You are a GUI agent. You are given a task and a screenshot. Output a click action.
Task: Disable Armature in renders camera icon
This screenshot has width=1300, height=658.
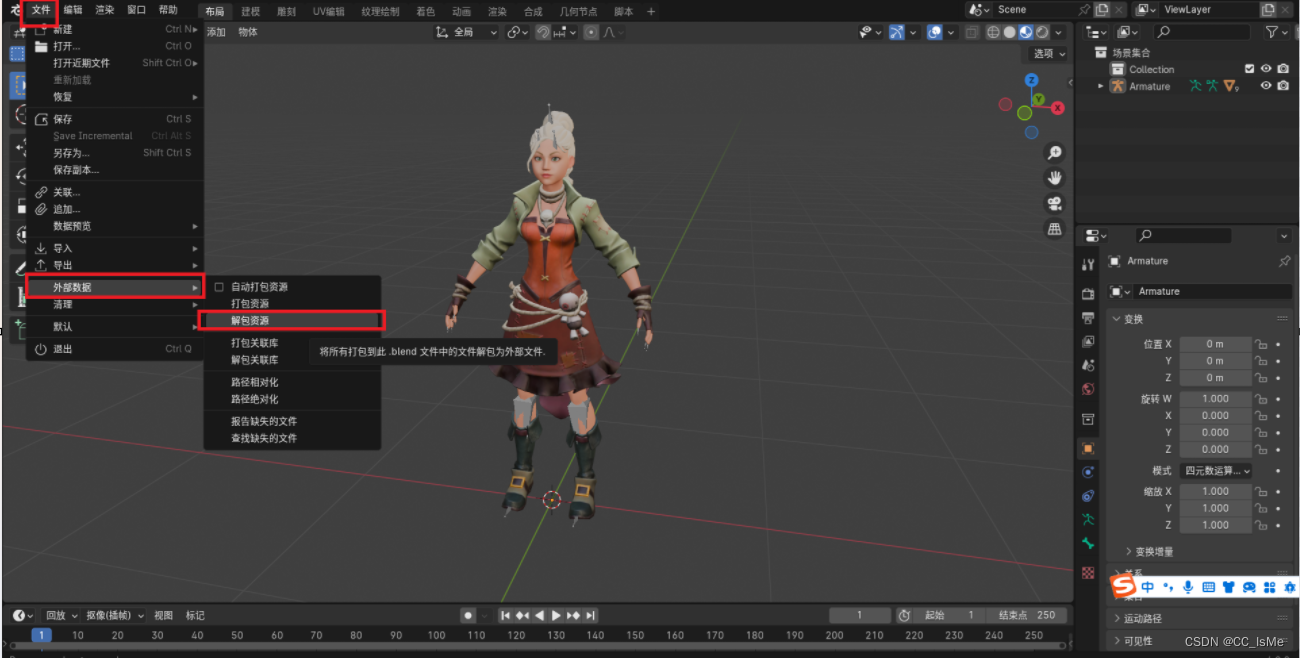1283,86
